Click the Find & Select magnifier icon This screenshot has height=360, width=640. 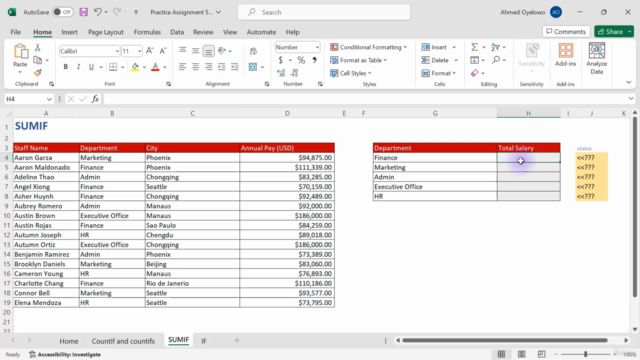point(496,60)
